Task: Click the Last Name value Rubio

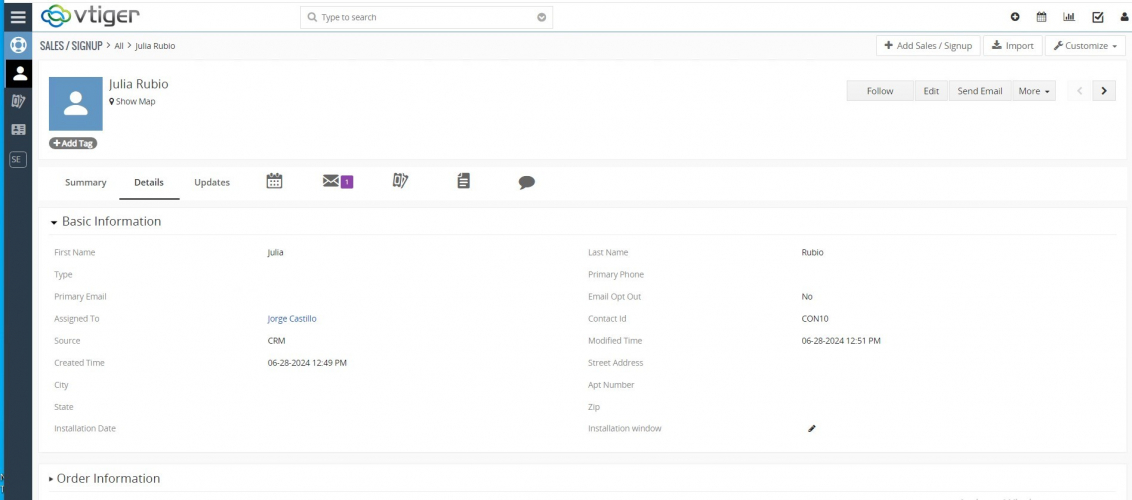Action: click(x=812, y=253)
